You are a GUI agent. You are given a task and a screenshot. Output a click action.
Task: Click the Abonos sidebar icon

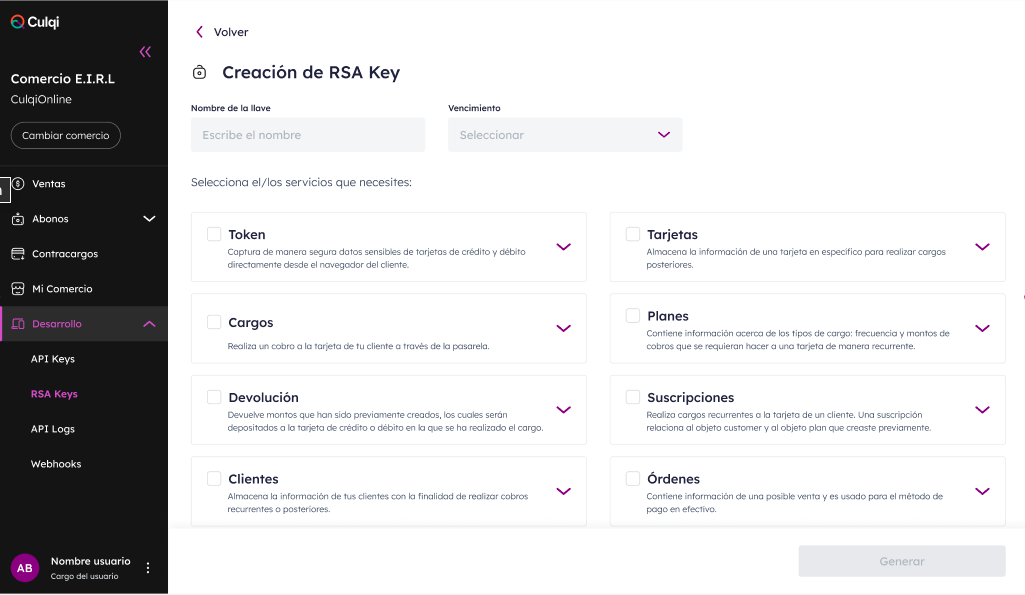pyautogui.click(x=18, y=219)
